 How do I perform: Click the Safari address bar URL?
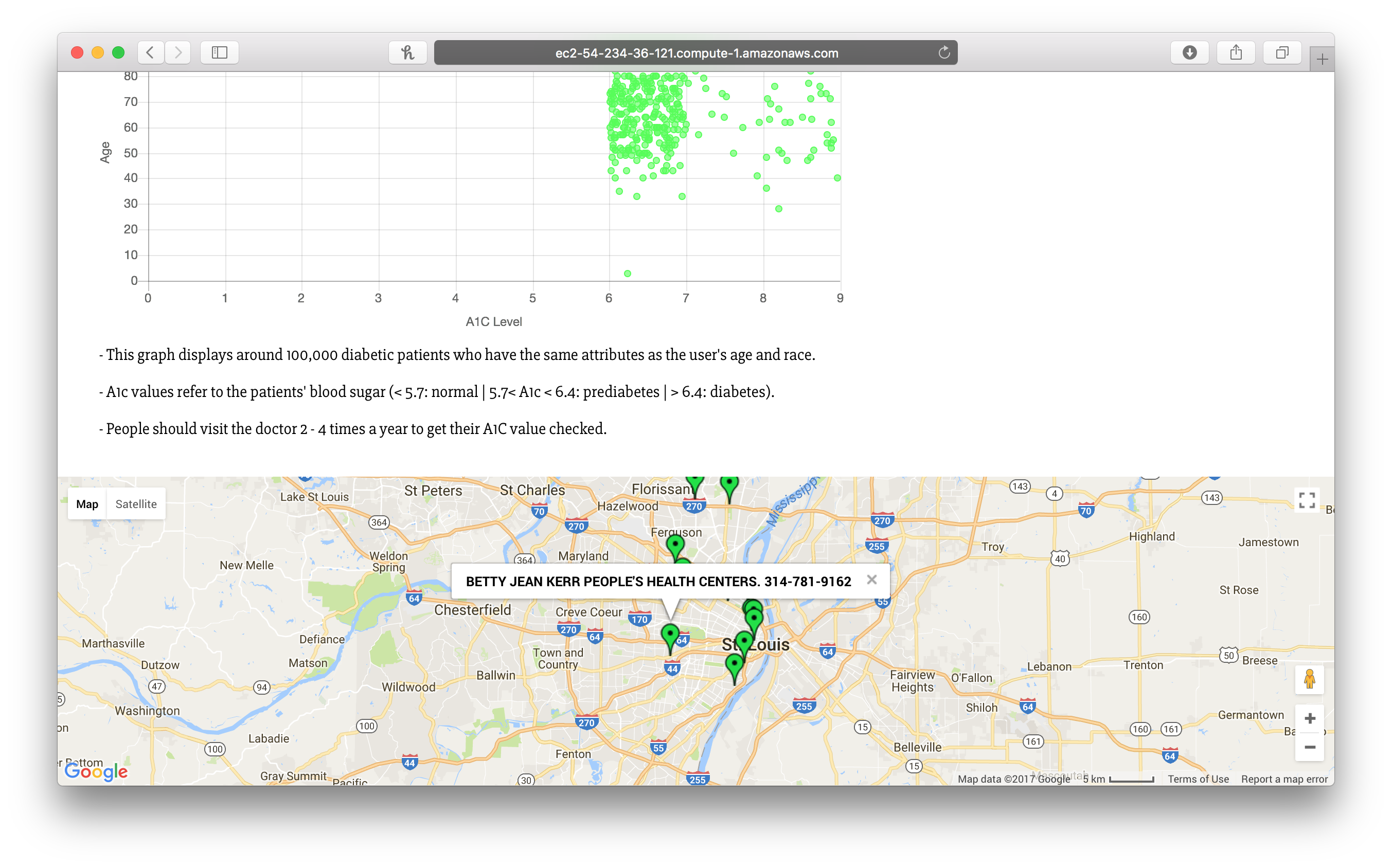click(x=696, y=53)
